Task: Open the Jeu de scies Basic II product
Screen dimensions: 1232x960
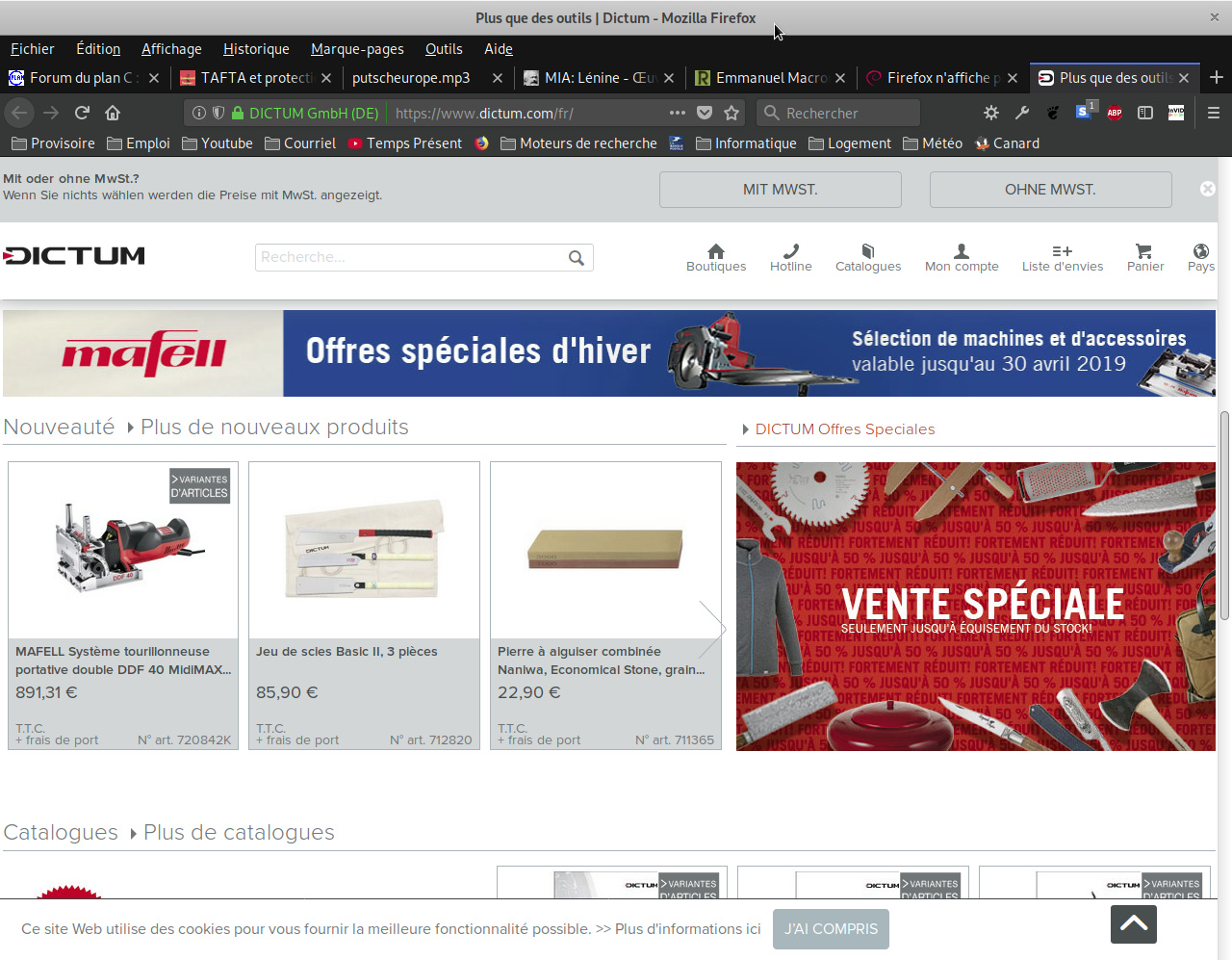Action: [x=364, y=606]
